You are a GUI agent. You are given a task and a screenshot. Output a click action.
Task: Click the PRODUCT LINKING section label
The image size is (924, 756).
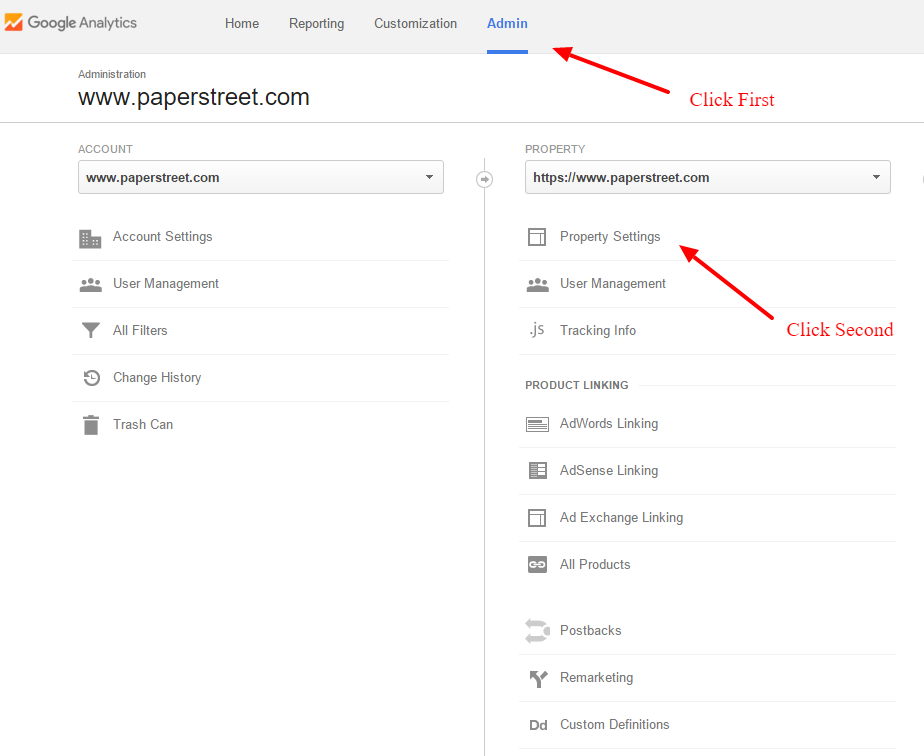[x=577, y=385]
